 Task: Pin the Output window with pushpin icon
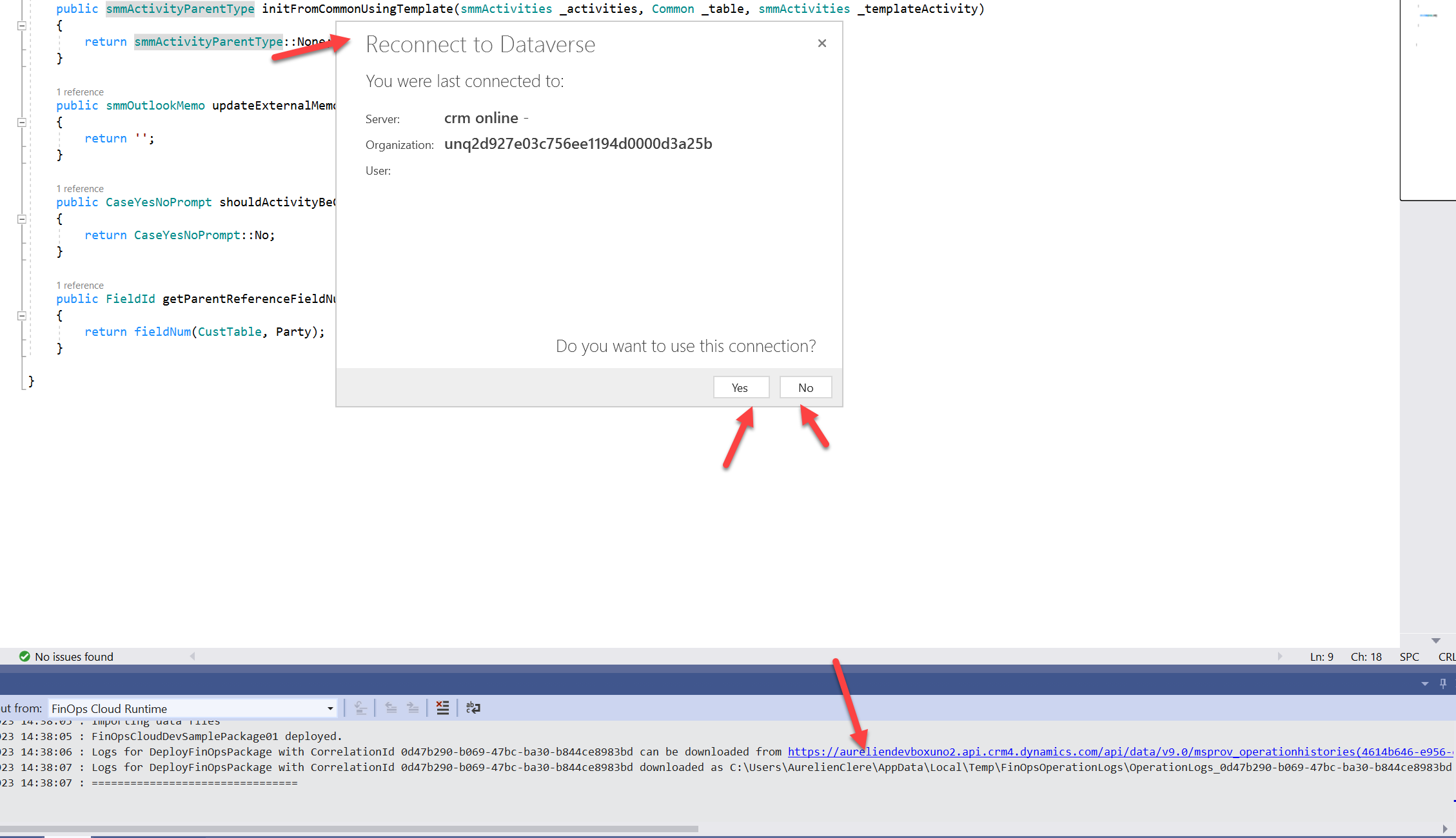pos(1443,683)
